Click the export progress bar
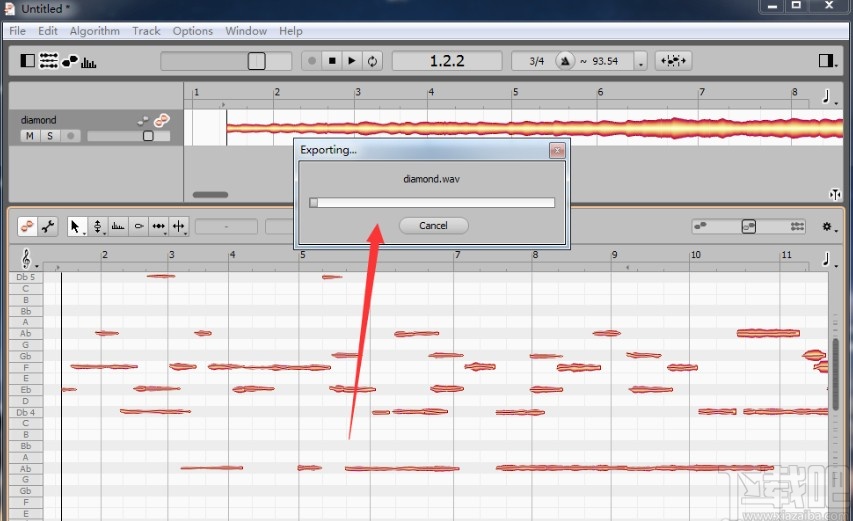The image size is (853, 521). [x=432, y=203]
